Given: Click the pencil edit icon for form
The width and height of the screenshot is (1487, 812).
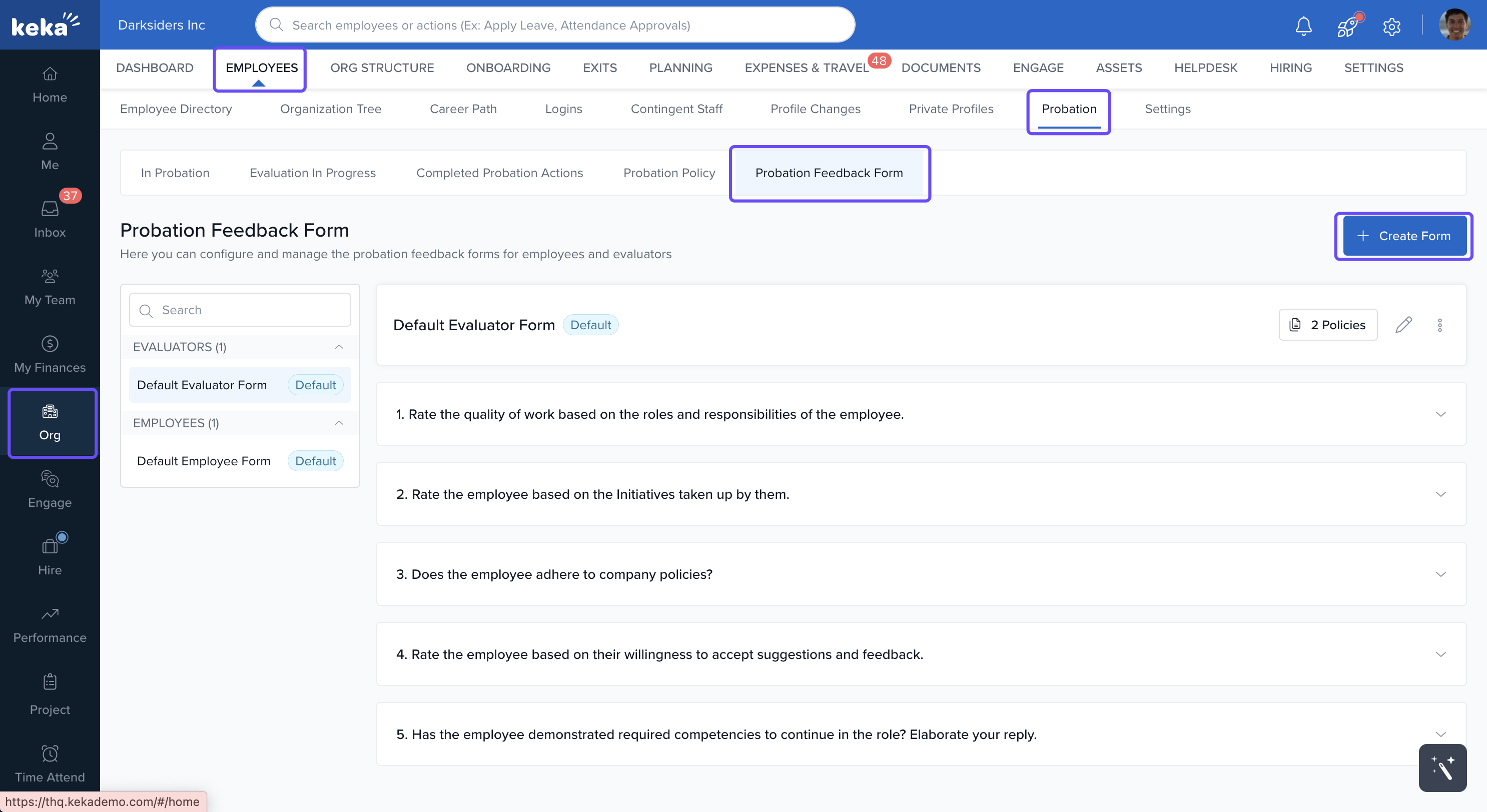Looking at the screenshot, I should click(x=1403, y=325).
